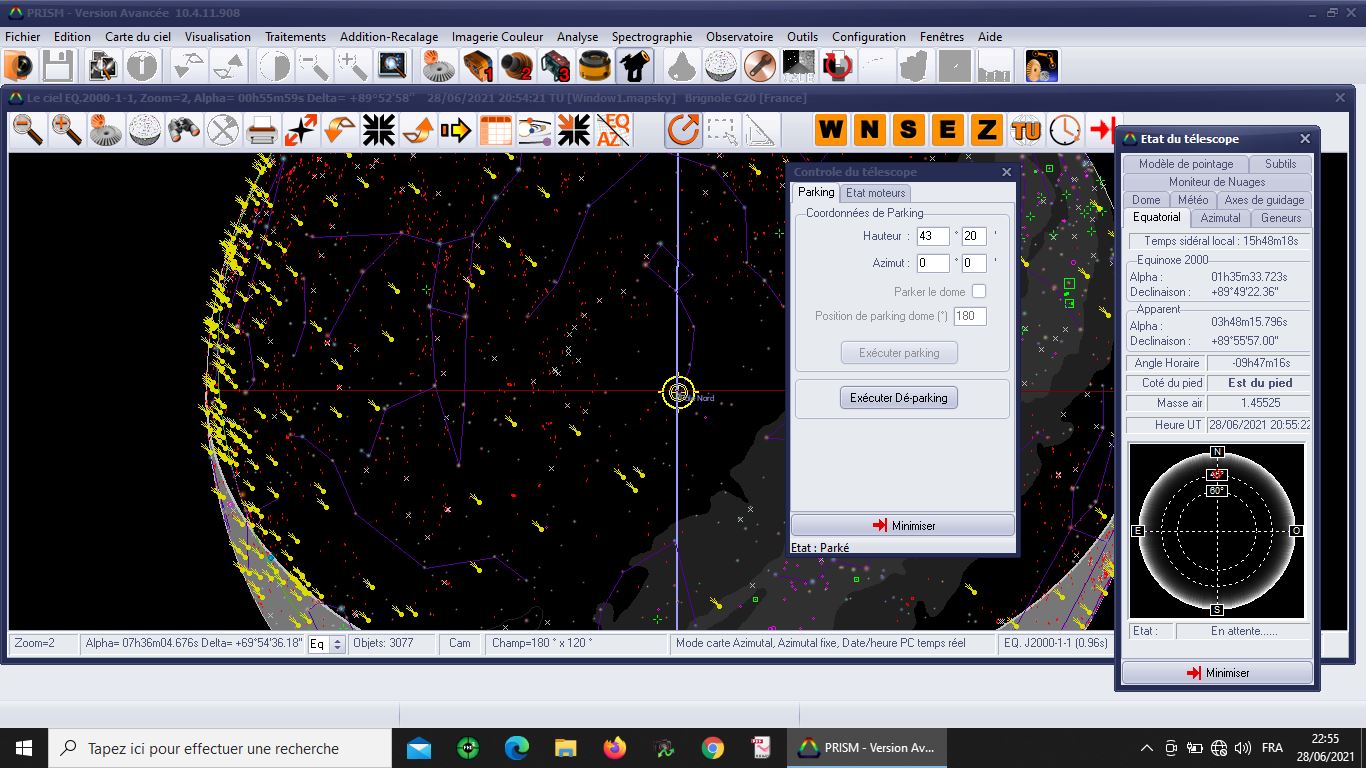The image size is (1366, 768).
Task: Enable the 'Parker le dome' checkbox
Action: coord(979,291)
